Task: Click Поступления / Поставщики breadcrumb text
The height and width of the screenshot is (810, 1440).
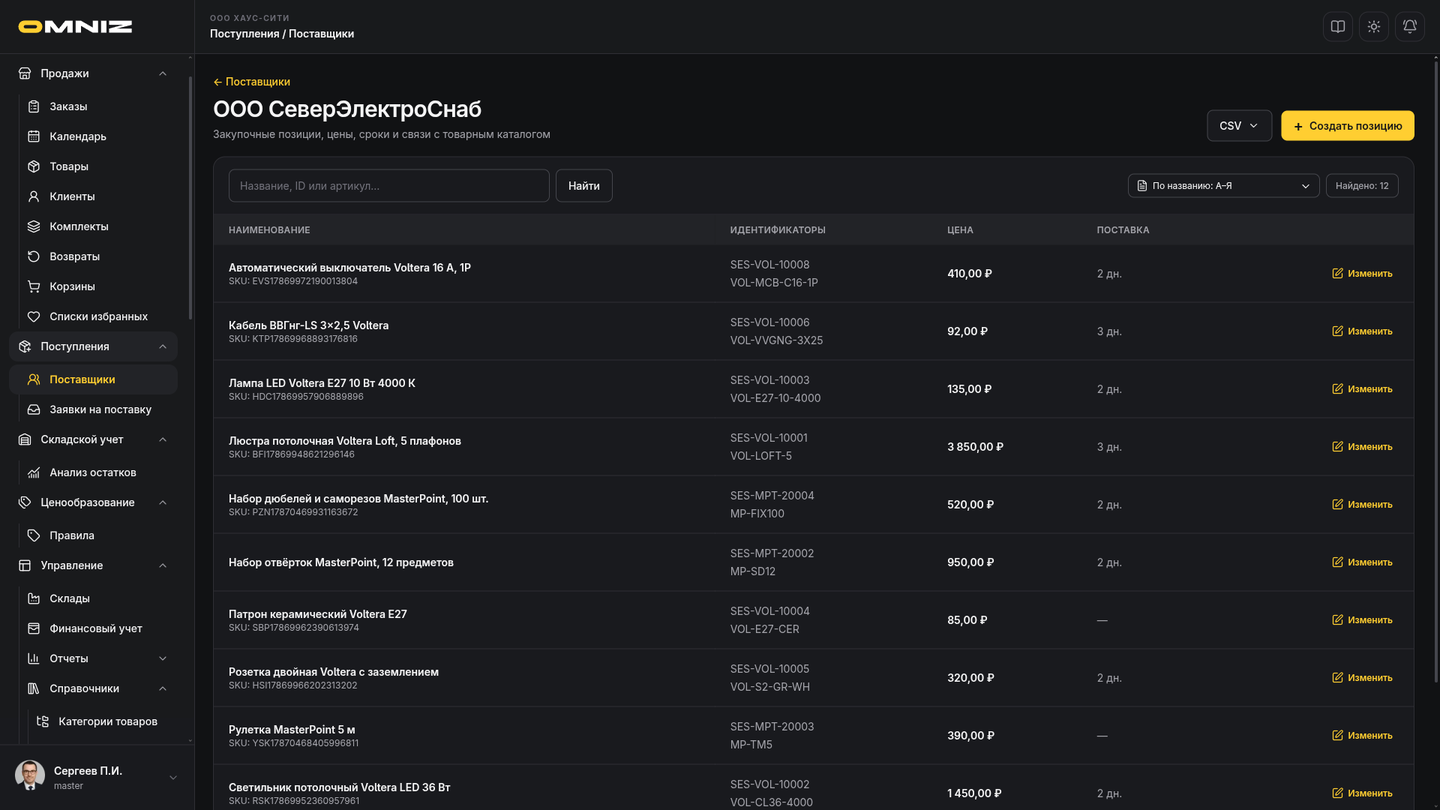Action: pos(282,34)
